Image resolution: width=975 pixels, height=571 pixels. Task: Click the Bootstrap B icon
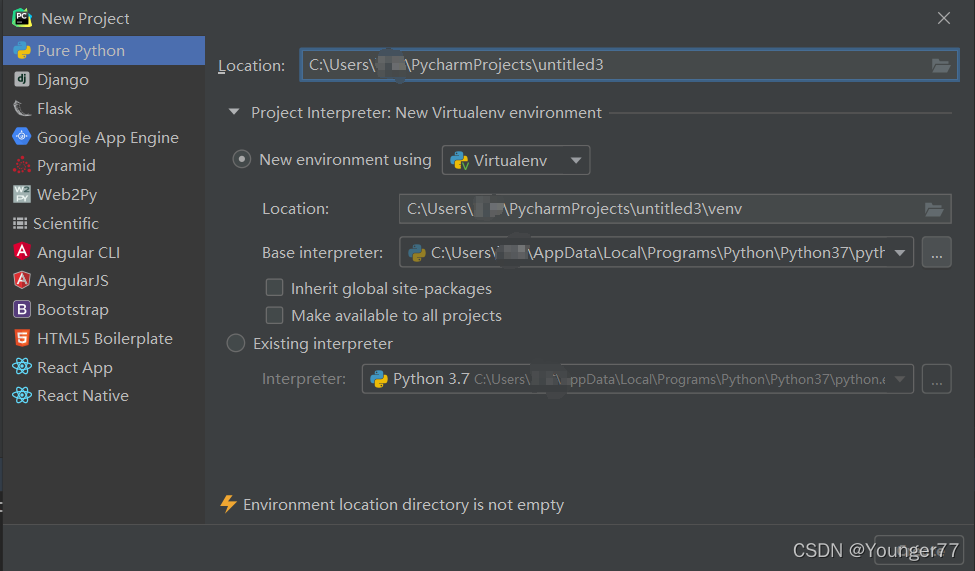[x=22, y=309]
